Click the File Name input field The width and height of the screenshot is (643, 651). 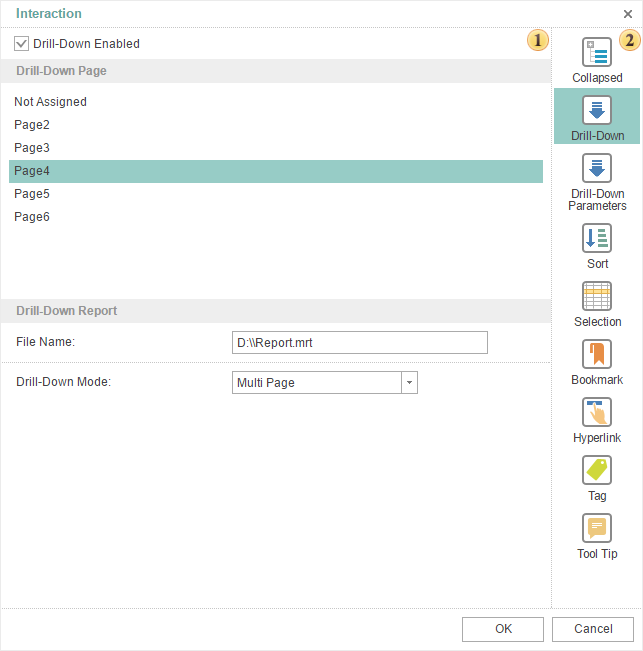[x=359, y=343]
